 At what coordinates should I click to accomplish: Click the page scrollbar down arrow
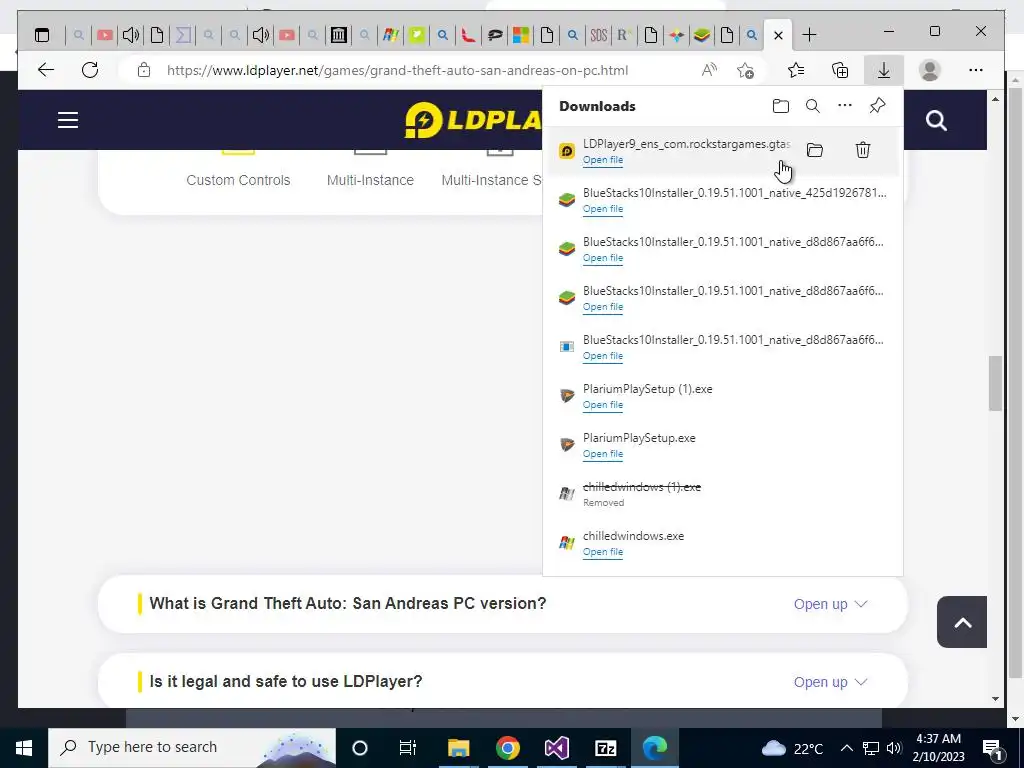coord(995,699)
